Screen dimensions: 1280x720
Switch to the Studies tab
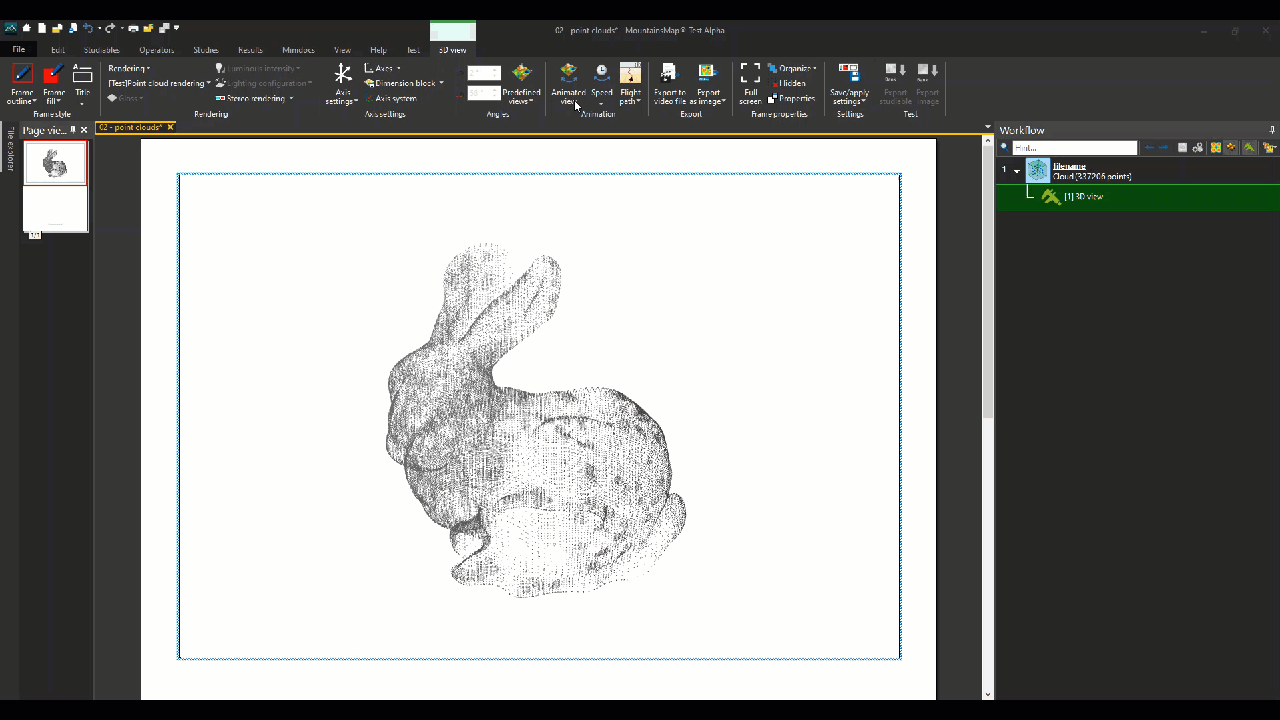tap(206, 50)
